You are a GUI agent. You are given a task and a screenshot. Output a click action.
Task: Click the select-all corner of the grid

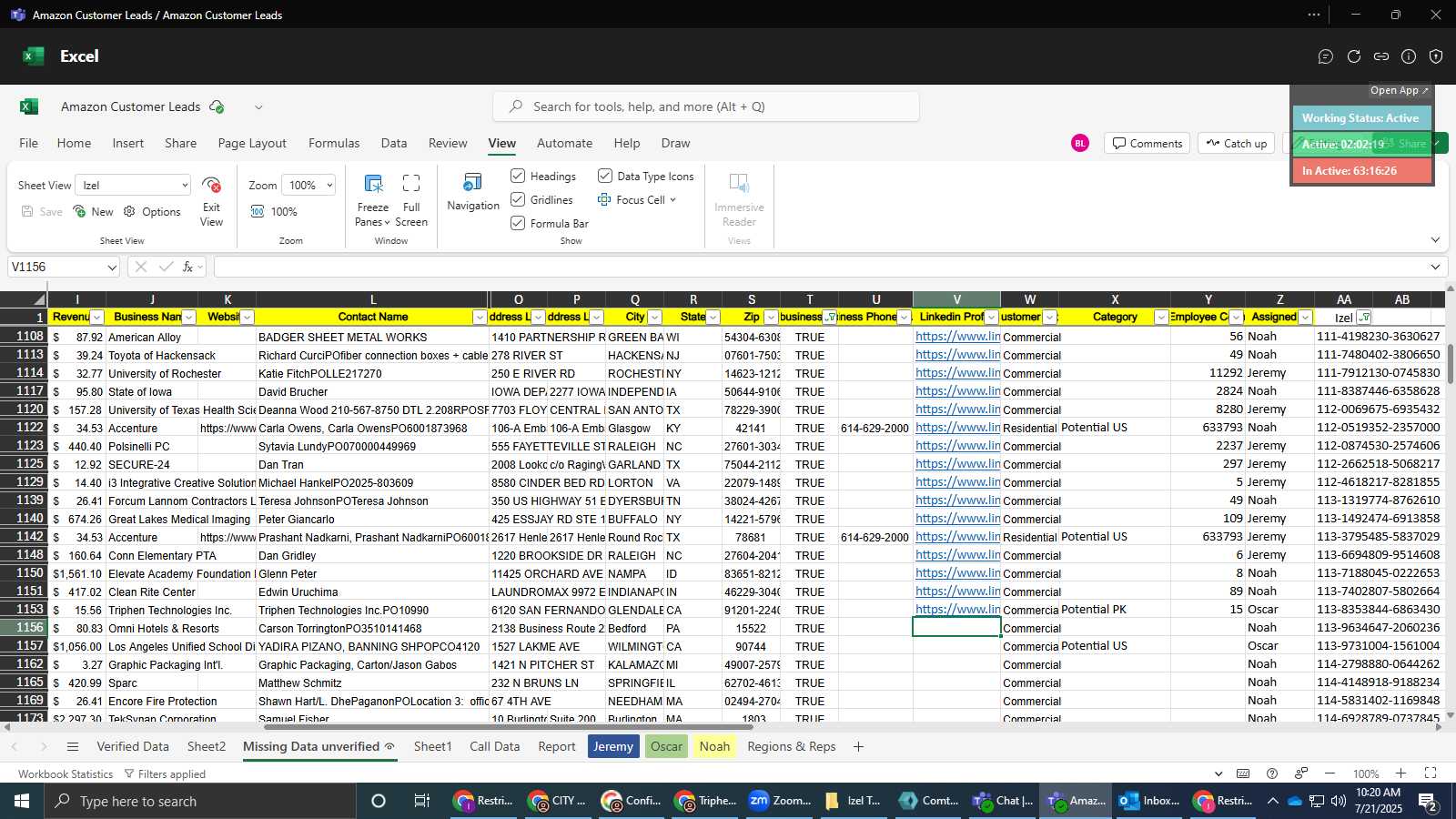pos(24,299)
